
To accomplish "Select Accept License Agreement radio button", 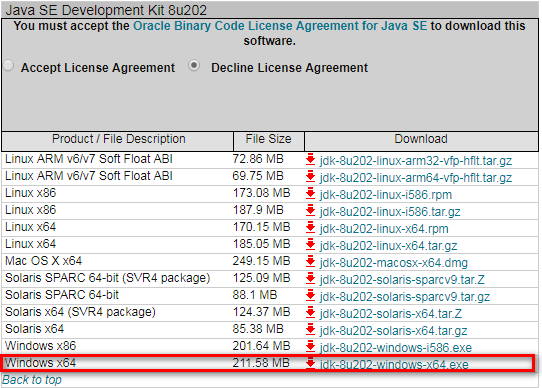I will tap(8, 66).
